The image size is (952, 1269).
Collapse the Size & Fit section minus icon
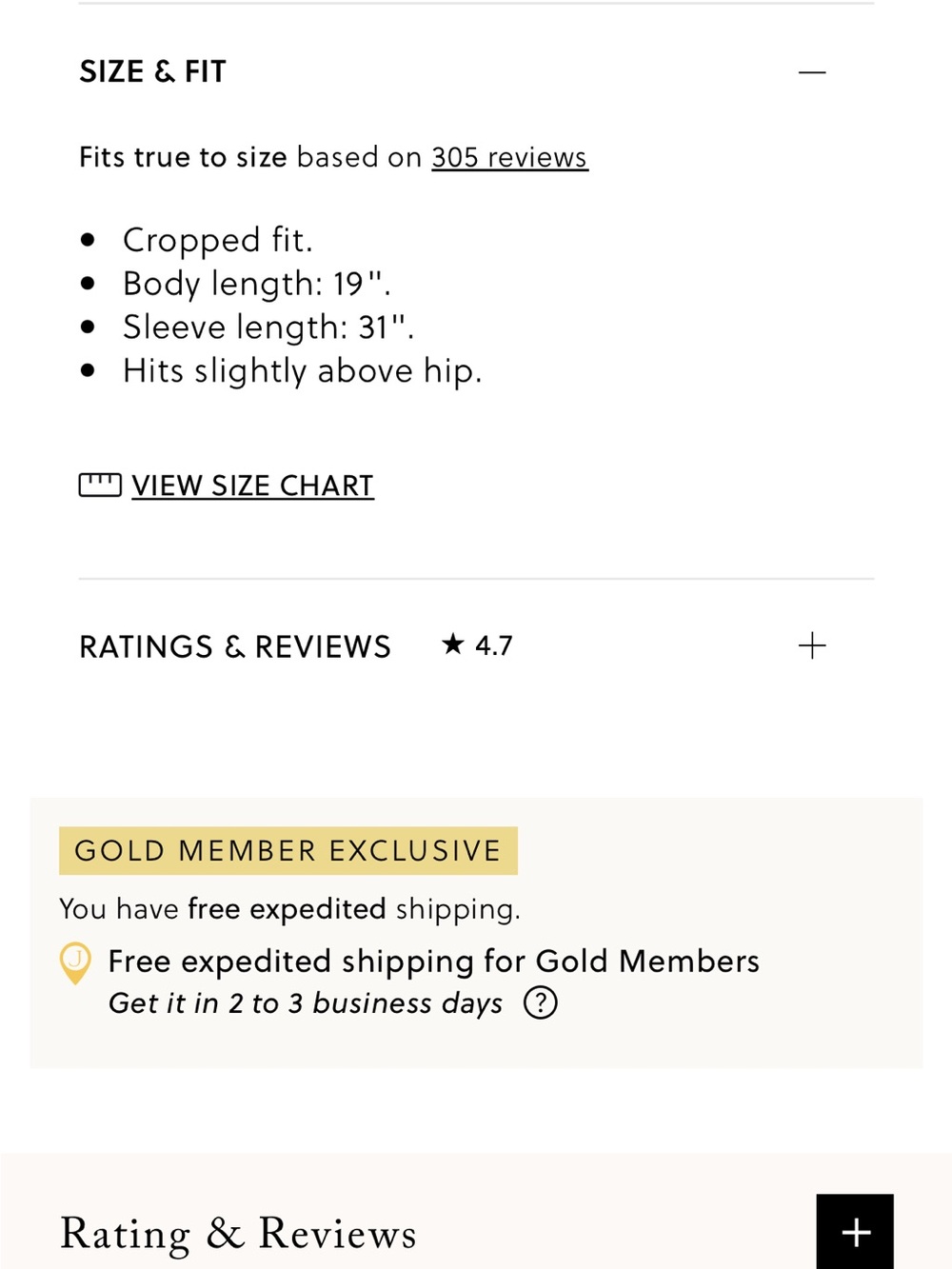click(812, 72)
